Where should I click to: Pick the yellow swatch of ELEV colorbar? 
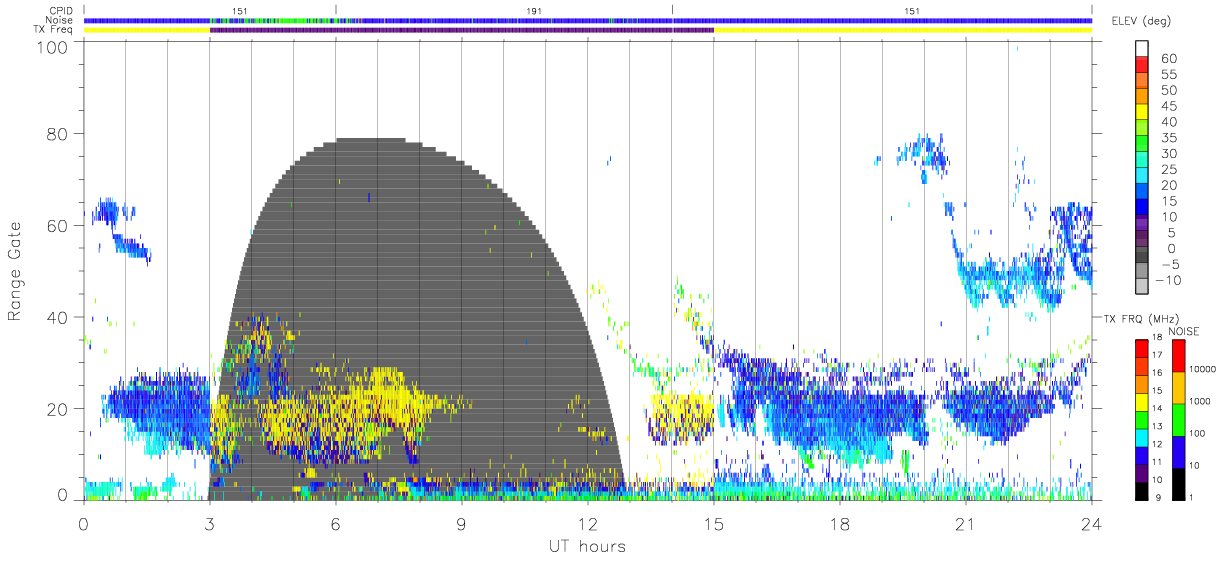coord(1141,113)
